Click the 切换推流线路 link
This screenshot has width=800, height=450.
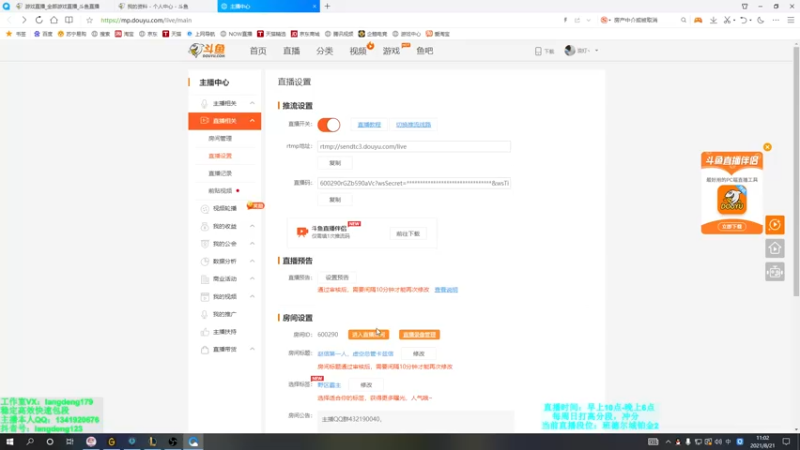413,124
